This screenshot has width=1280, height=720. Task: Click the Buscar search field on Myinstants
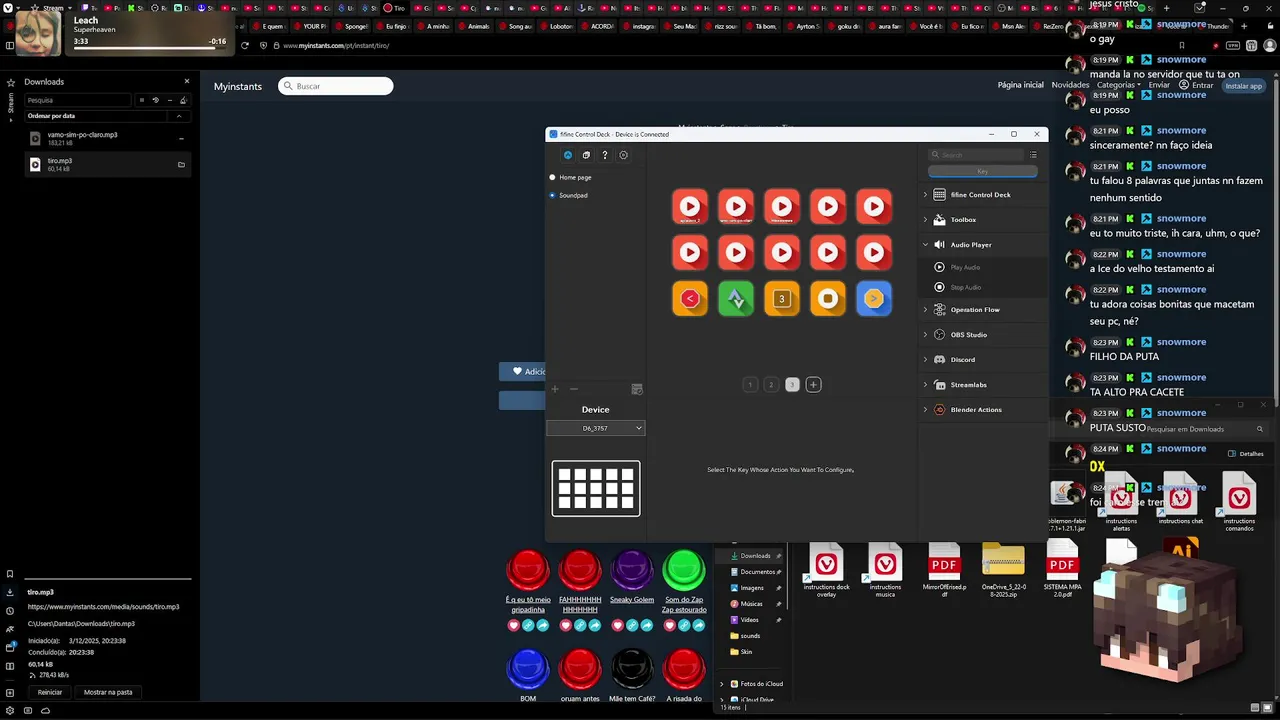pyautogui.click(x=336, y=86)
